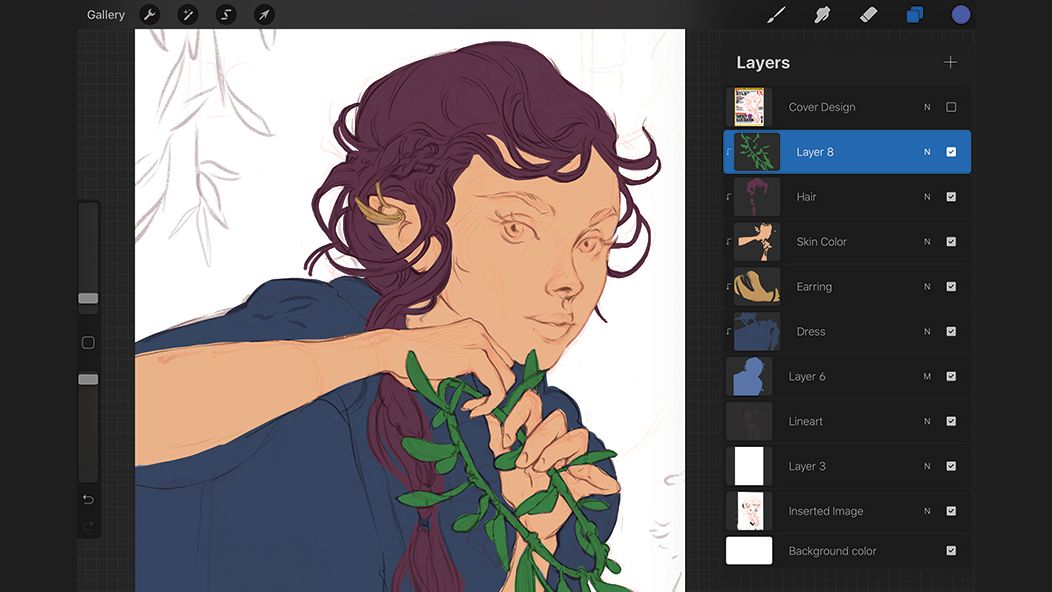Add a new layer with the plus button

pyautogui.click(x=949, y=61)
